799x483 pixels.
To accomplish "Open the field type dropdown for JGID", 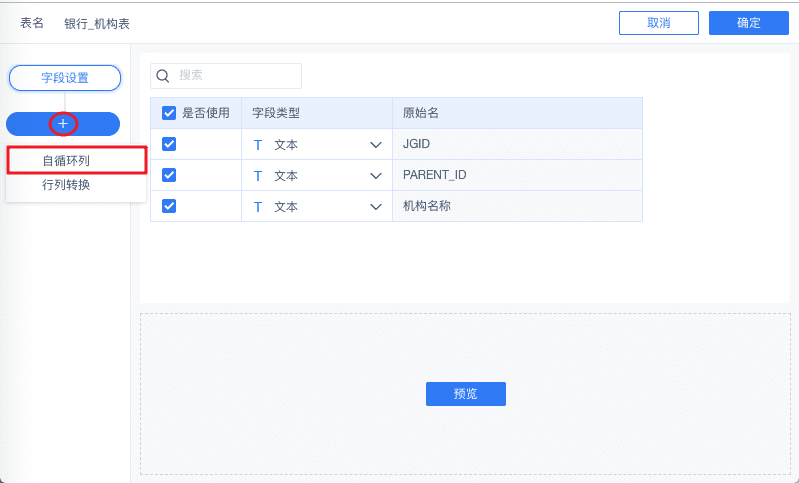I will (375, 145).
